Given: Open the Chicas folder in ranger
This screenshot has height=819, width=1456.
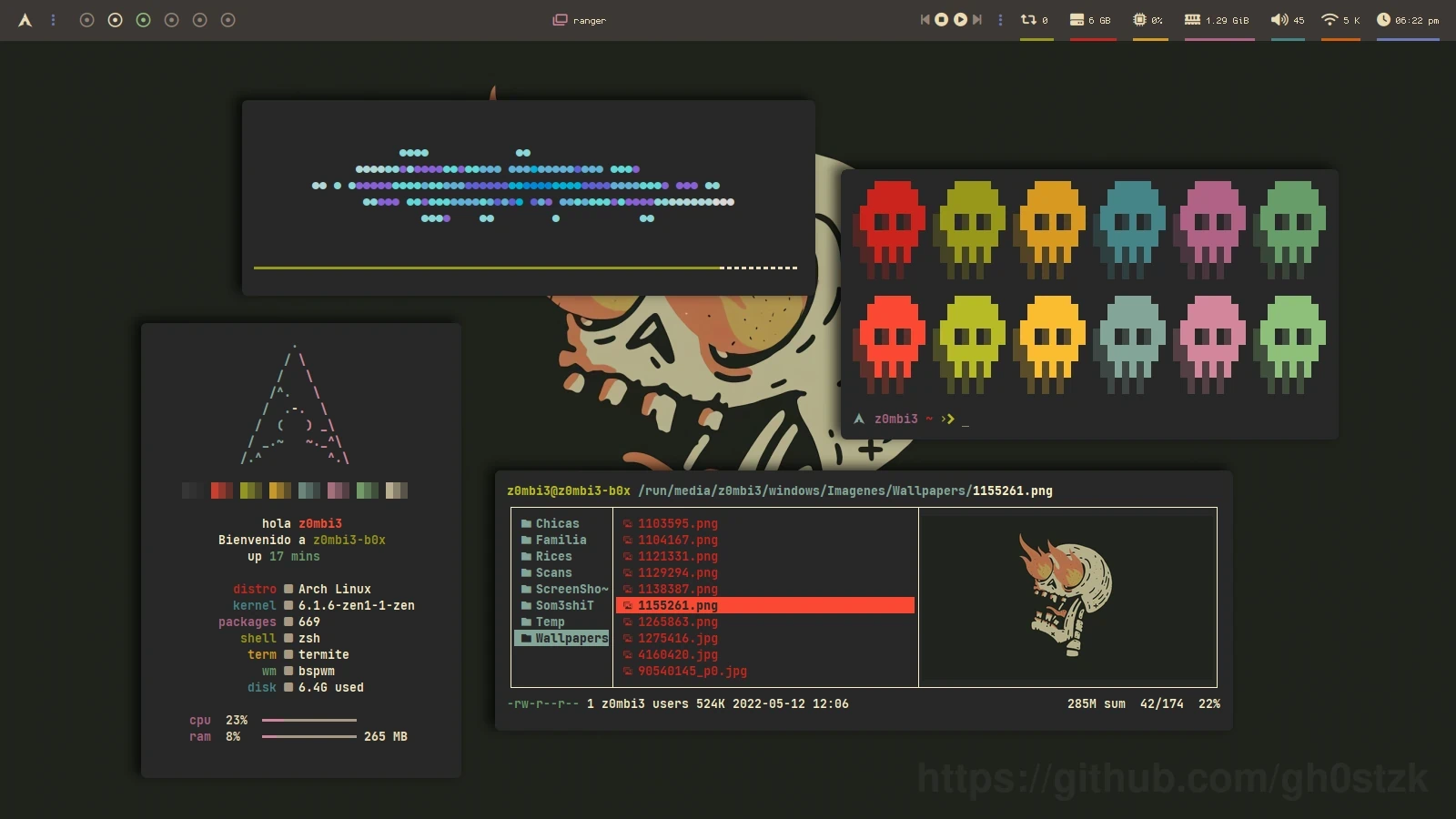Looking at the screenshot, I should click(557, 523).
